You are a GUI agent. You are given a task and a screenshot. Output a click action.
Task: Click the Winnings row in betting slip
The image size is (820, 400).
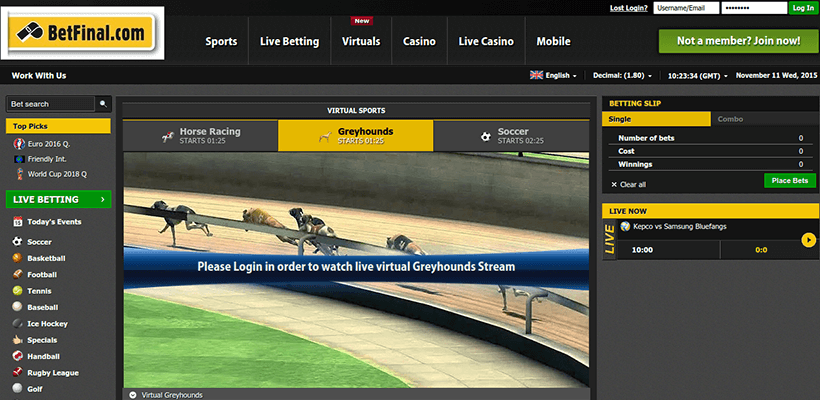[x=711, y=164]
